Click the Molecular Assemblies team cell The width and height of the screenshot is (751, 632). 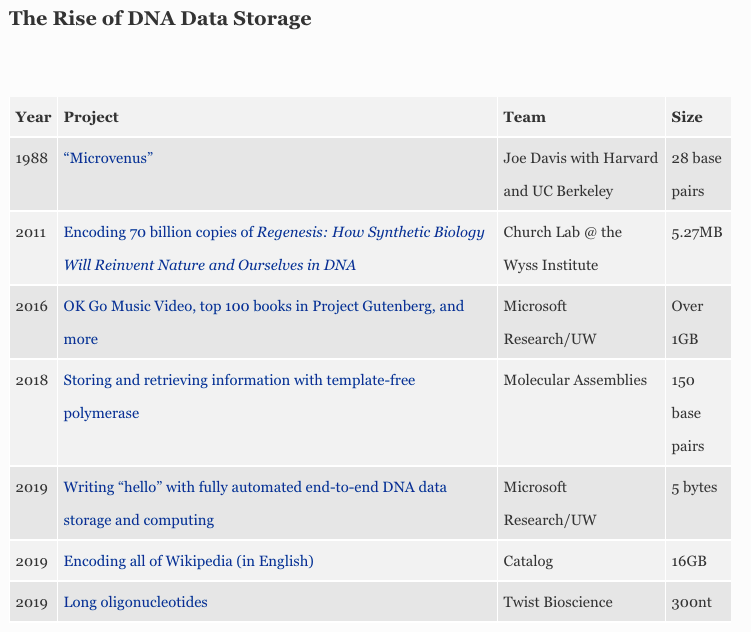pos(575,380)
